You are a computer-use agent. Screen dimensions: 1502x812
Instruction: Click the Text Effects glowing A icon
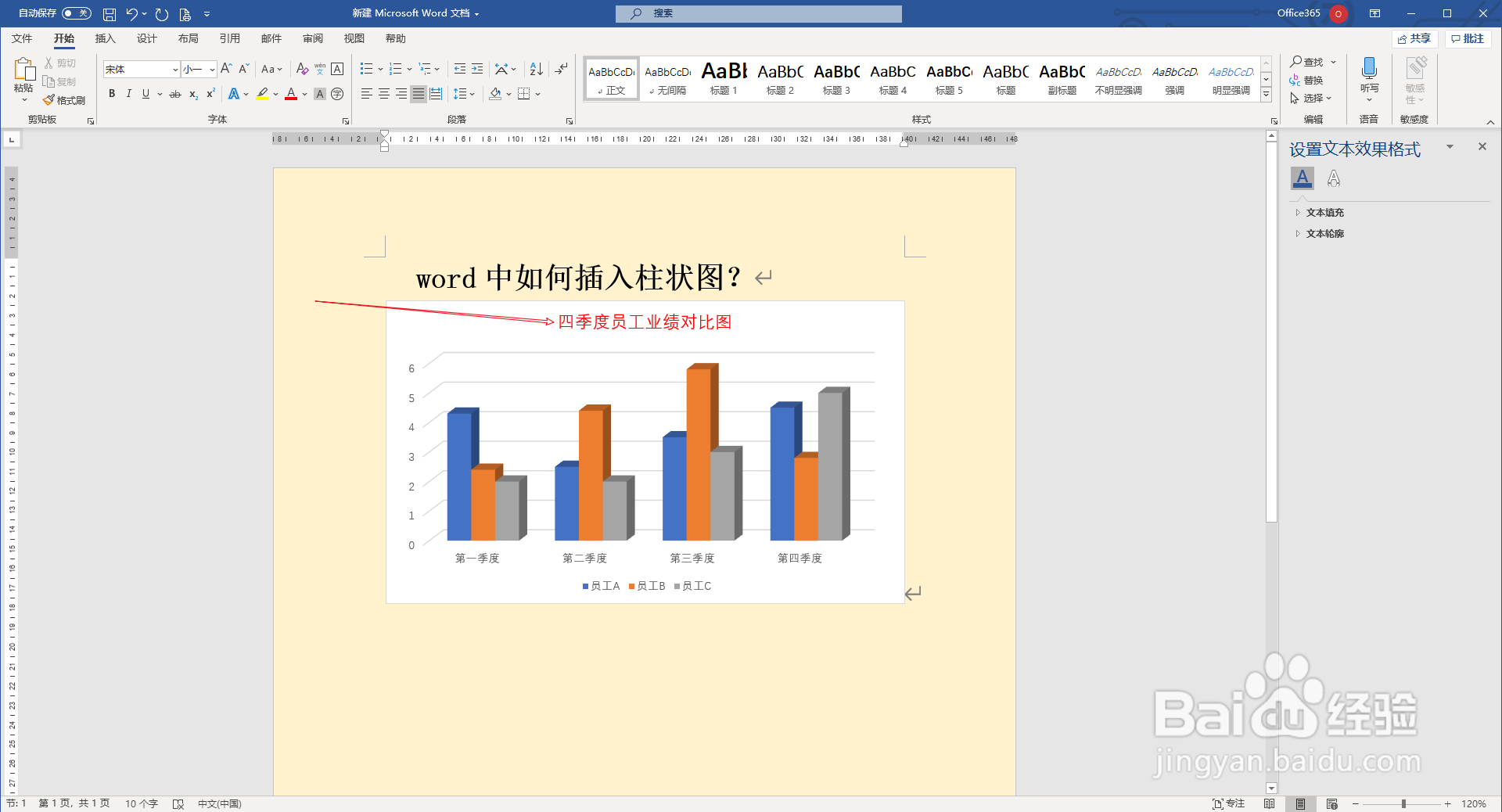click(233, 94)
